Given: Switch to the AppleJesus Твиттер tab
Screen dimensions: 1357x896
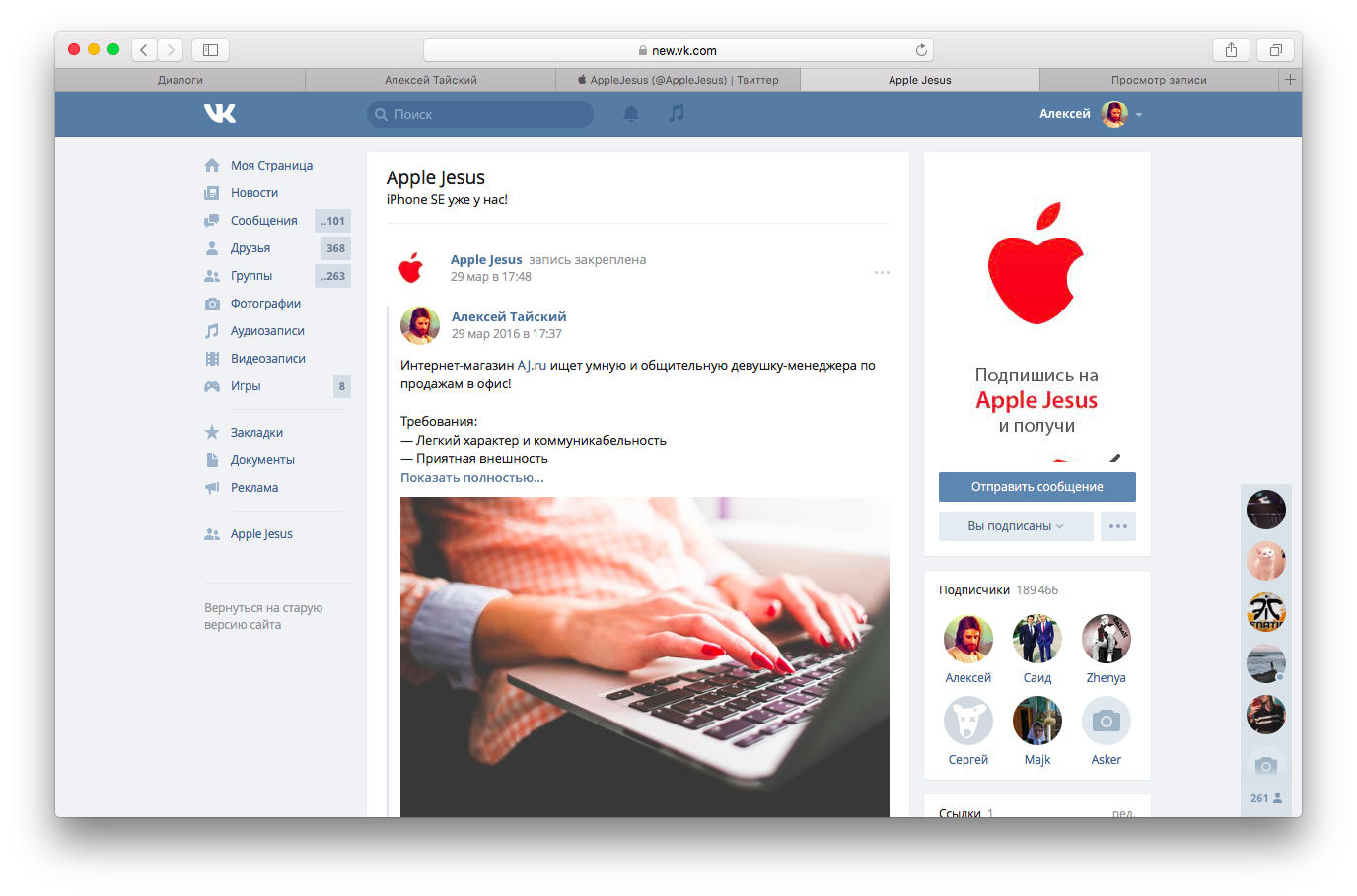Looking at the screenshot, I should pos(678,80).
